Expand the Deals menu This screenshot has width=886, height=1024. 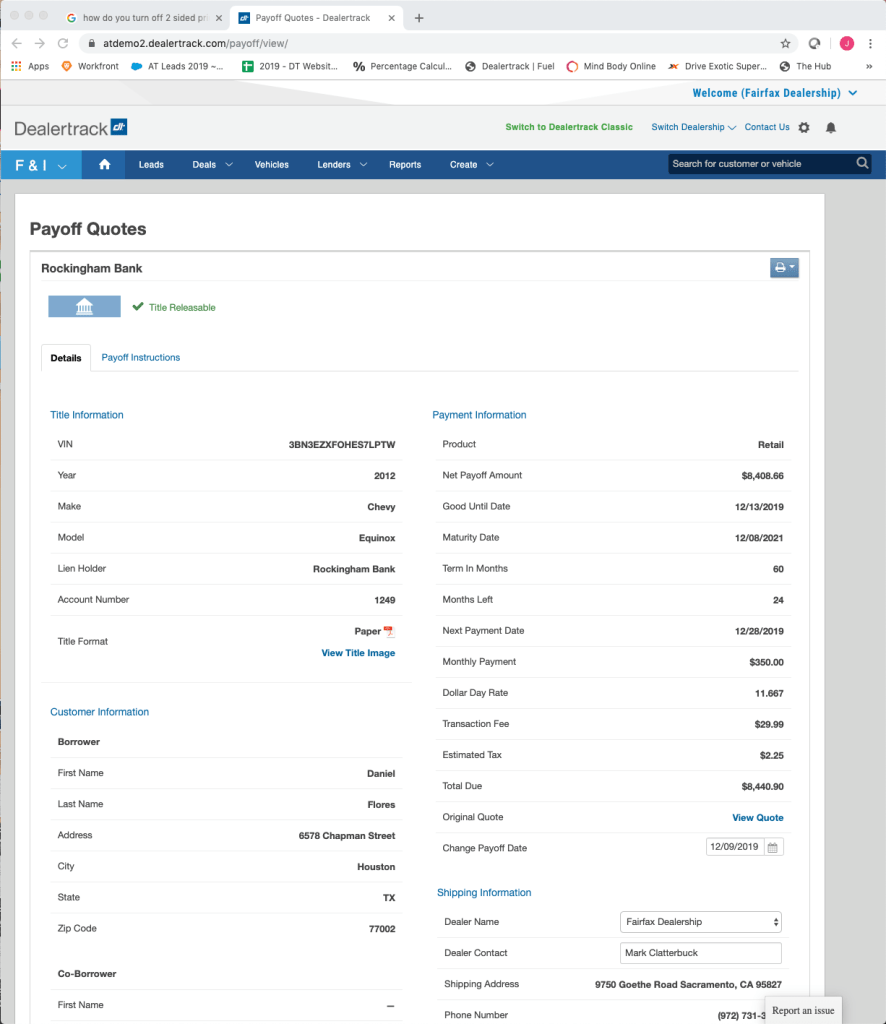[212, 165]
